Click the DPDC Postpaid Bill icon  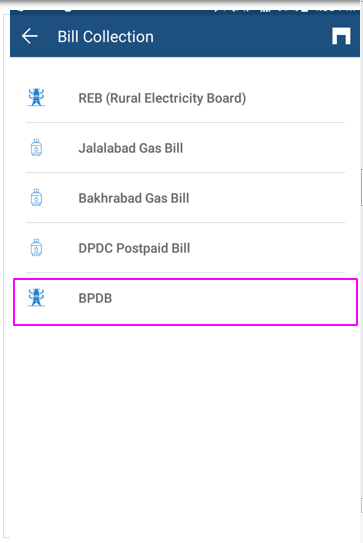tap(36, 248)
